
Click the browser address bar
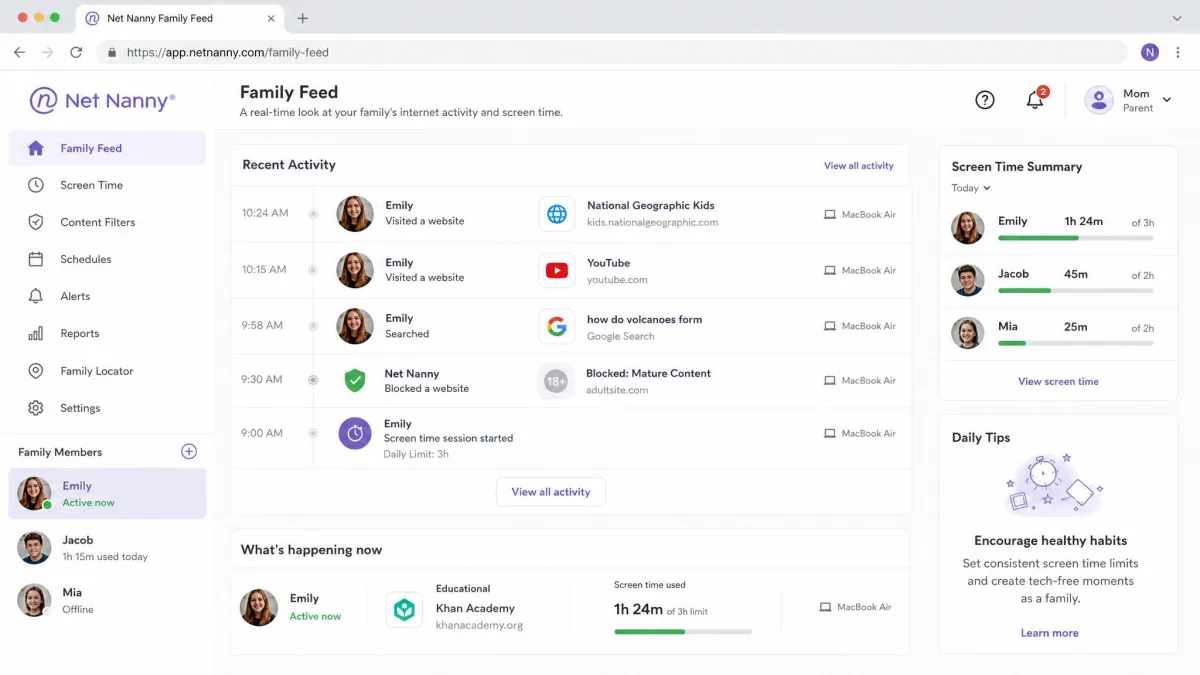pos(612,52)
